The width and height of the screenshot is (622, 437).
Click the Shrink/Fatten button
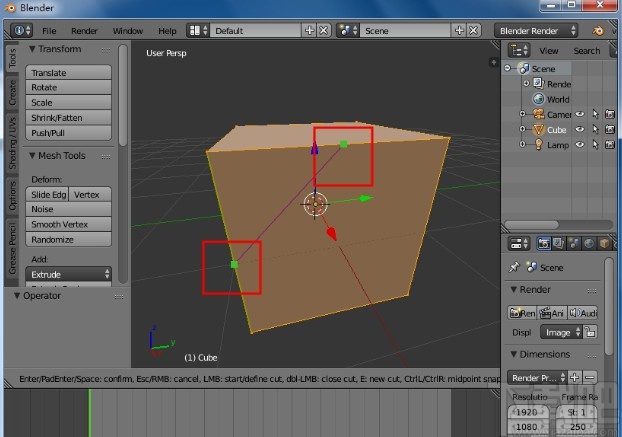coord(68,118)
